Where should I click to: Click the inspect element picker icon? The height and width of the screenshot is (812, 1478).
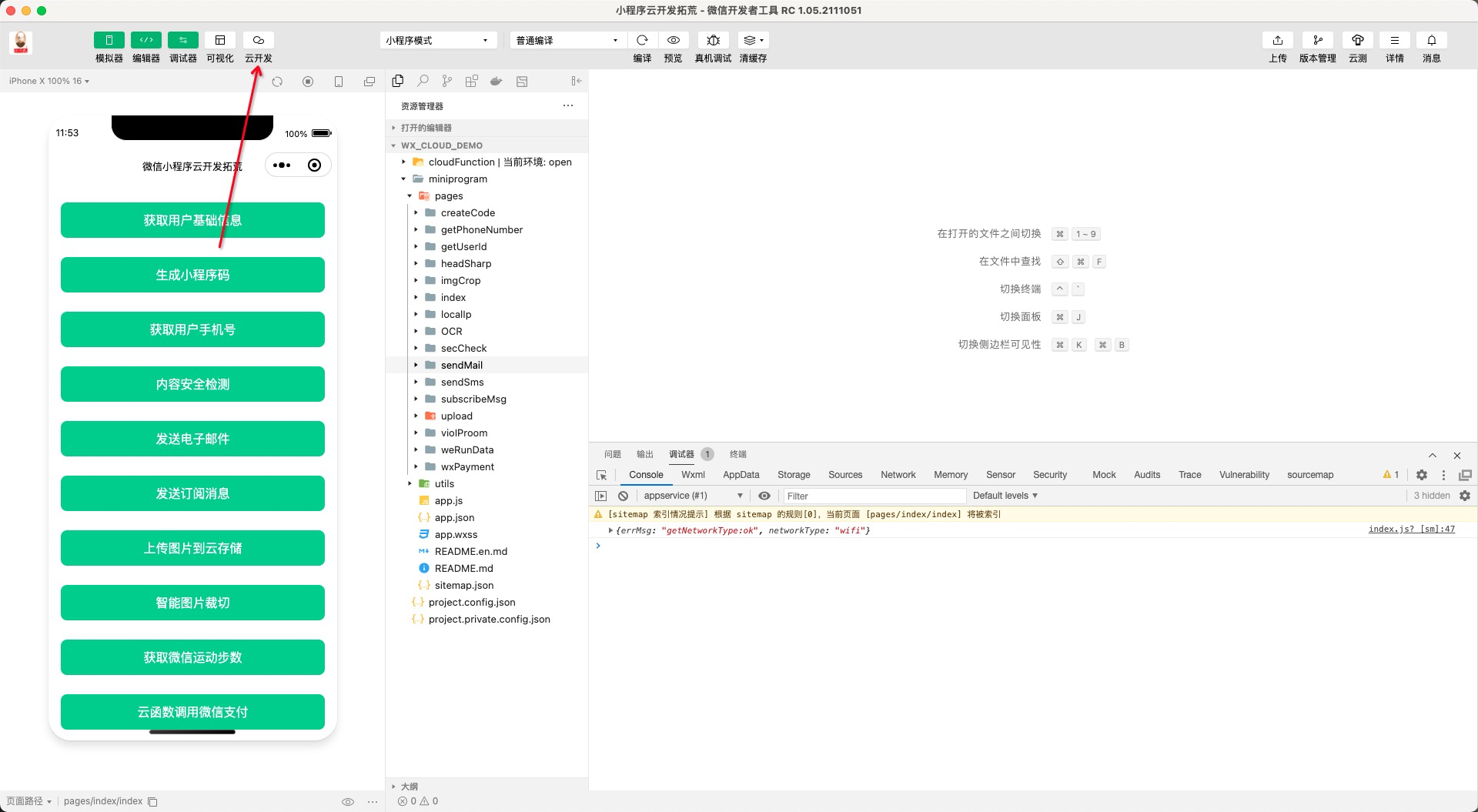(x=602, y=475)
